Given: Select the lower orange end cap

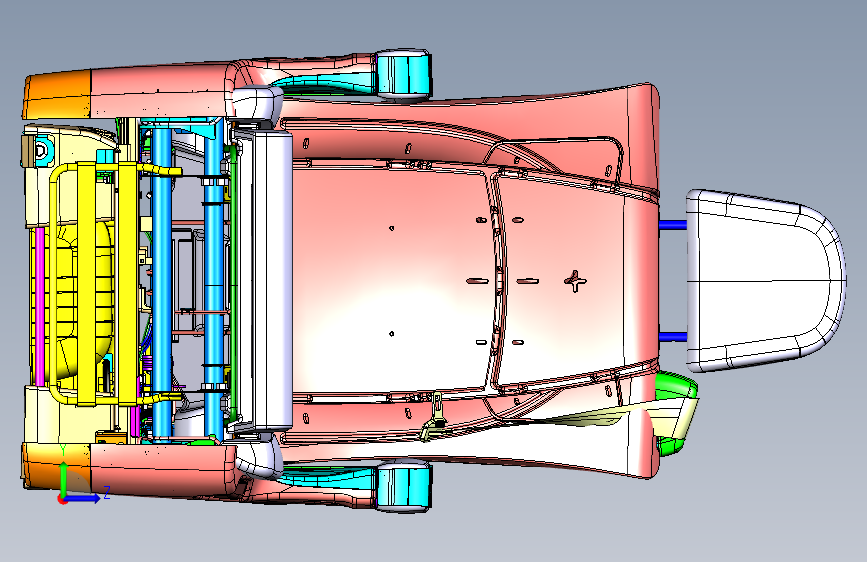Looking at the screenshot, I should click(x=56, y=466).
